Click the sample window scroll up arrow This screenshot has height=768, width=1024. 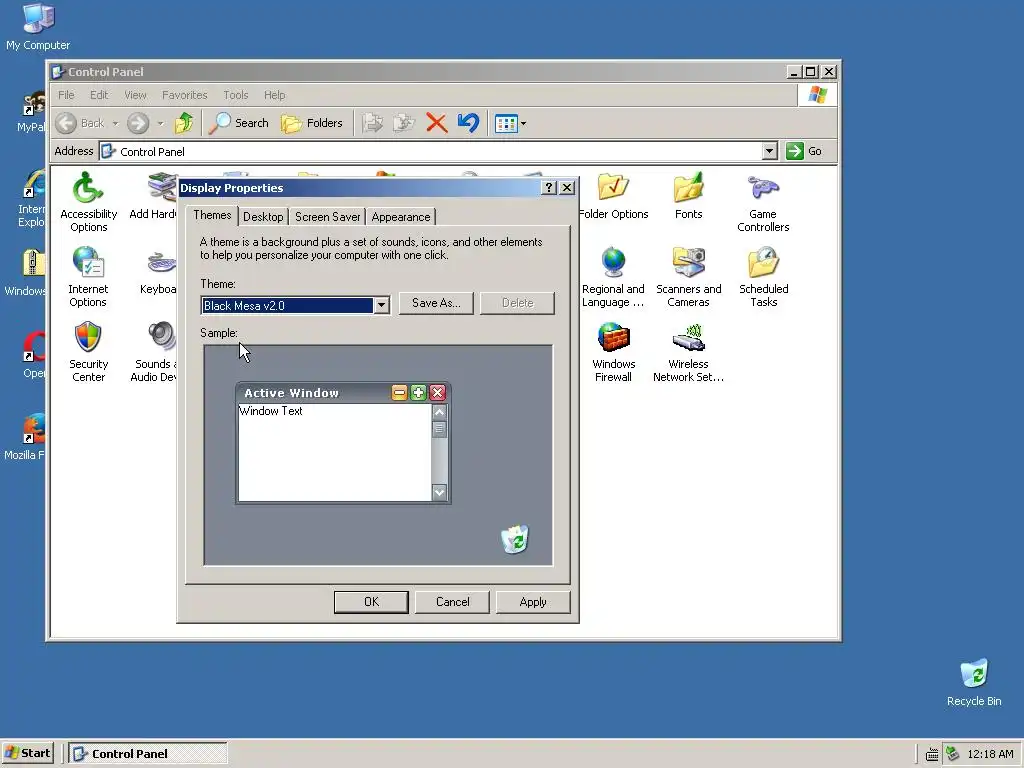click(x=440, y=412)
